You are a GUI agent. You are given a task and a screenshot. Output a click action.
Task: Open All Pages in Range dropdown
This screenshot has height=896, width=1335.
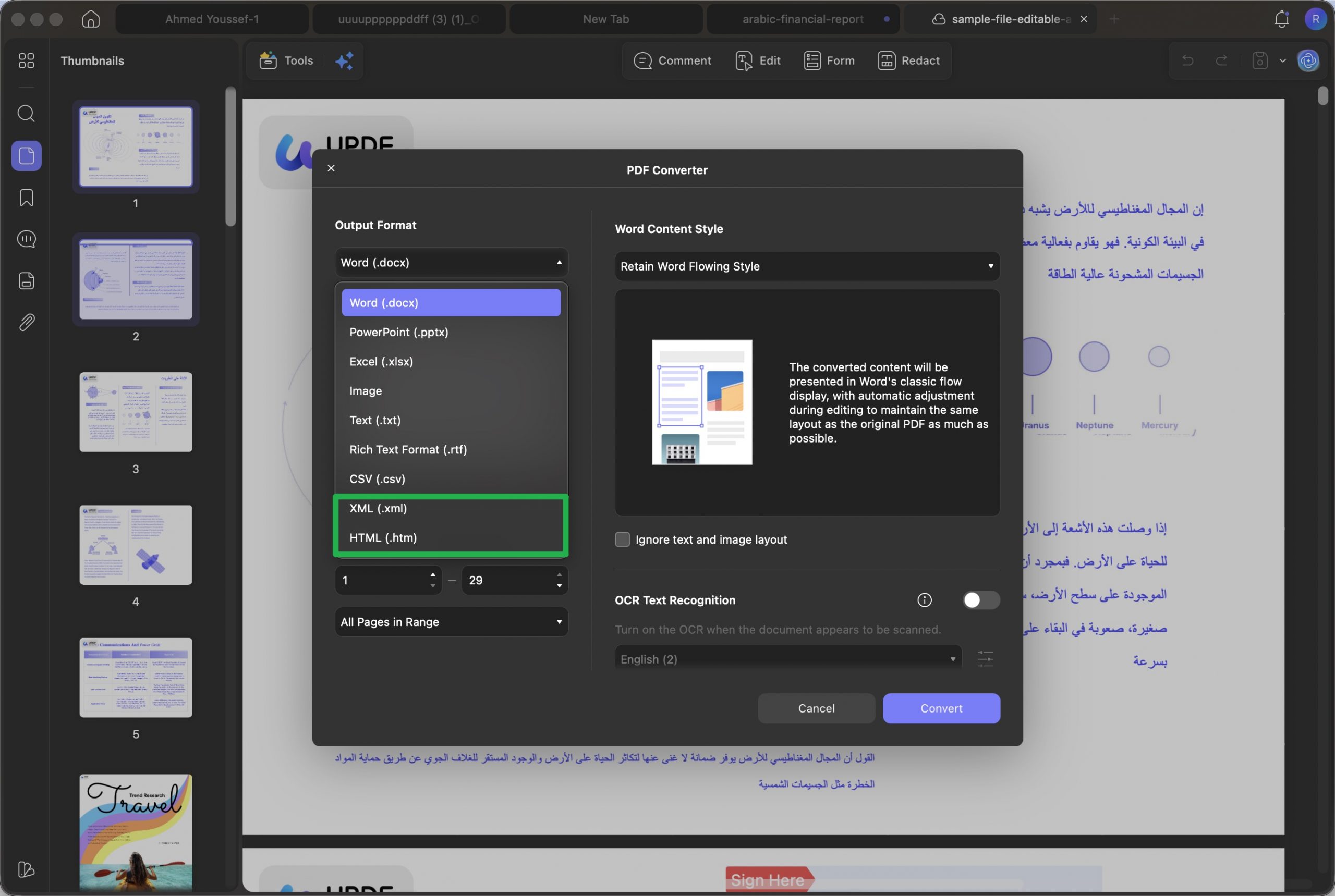[452, 622]
